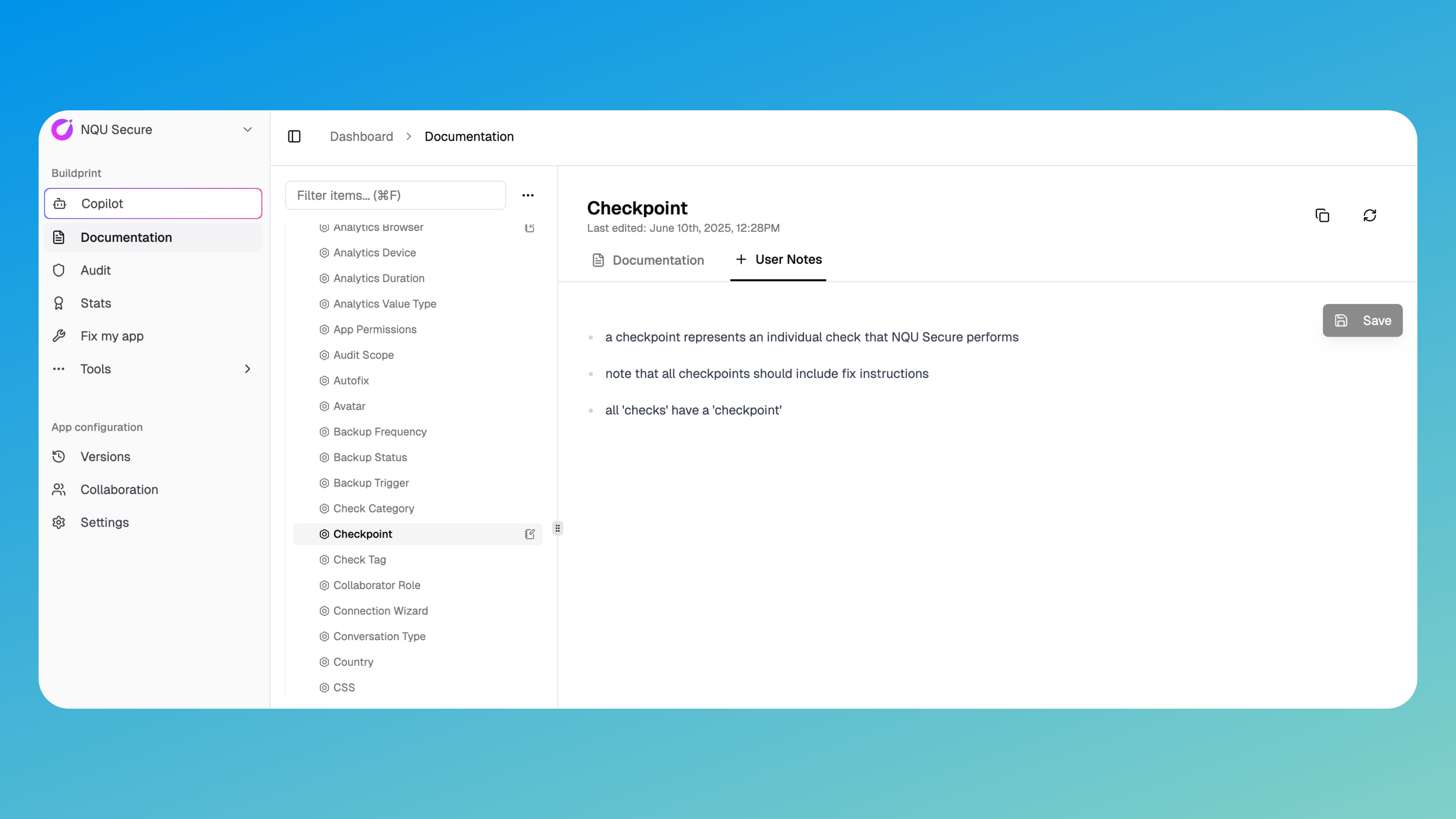The width and height of the screenshot is (1456, 819).
Task: Click the Settings gear icon
Action: click(59, 522)
